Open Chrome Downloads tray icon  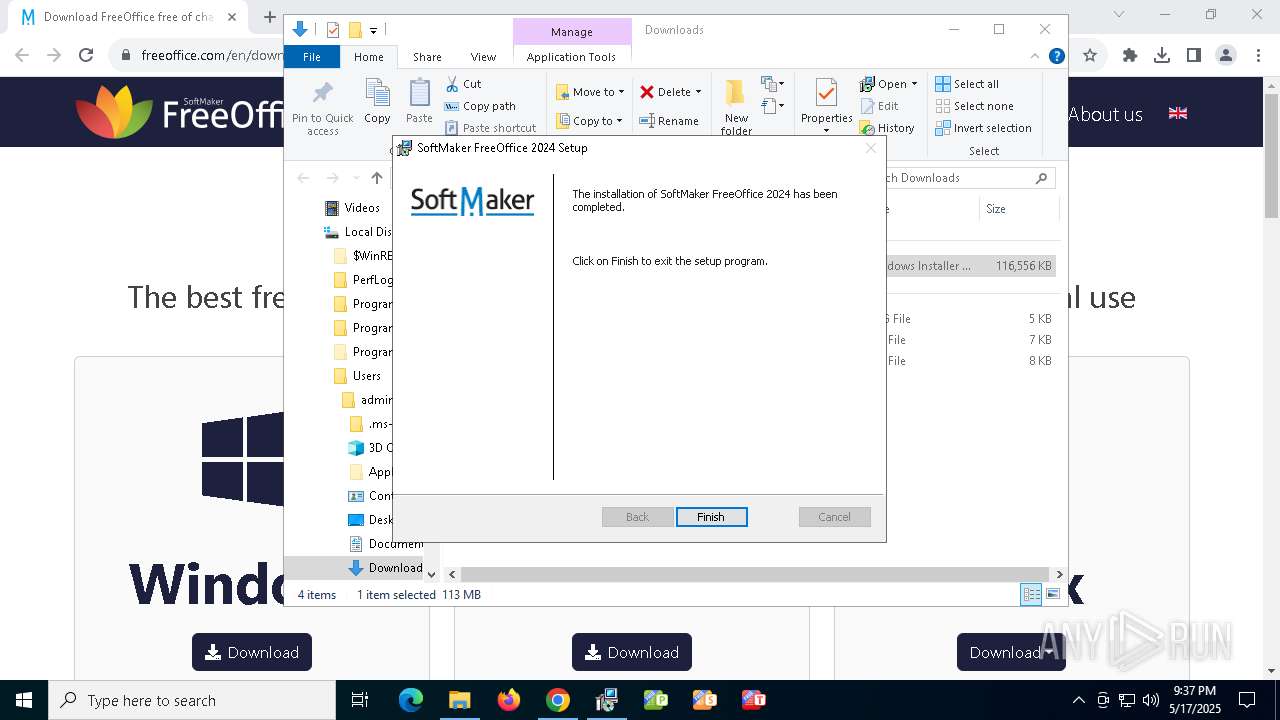tap(1162, 56)
